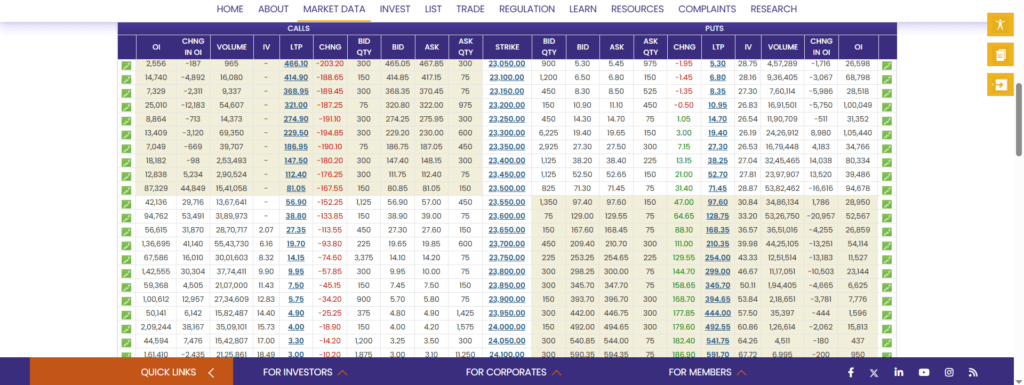Collapse the QUICK LINKS panel chevron
Viewport: 1024px width, 385px height.
pyautogui.click(x=211, y=373)
